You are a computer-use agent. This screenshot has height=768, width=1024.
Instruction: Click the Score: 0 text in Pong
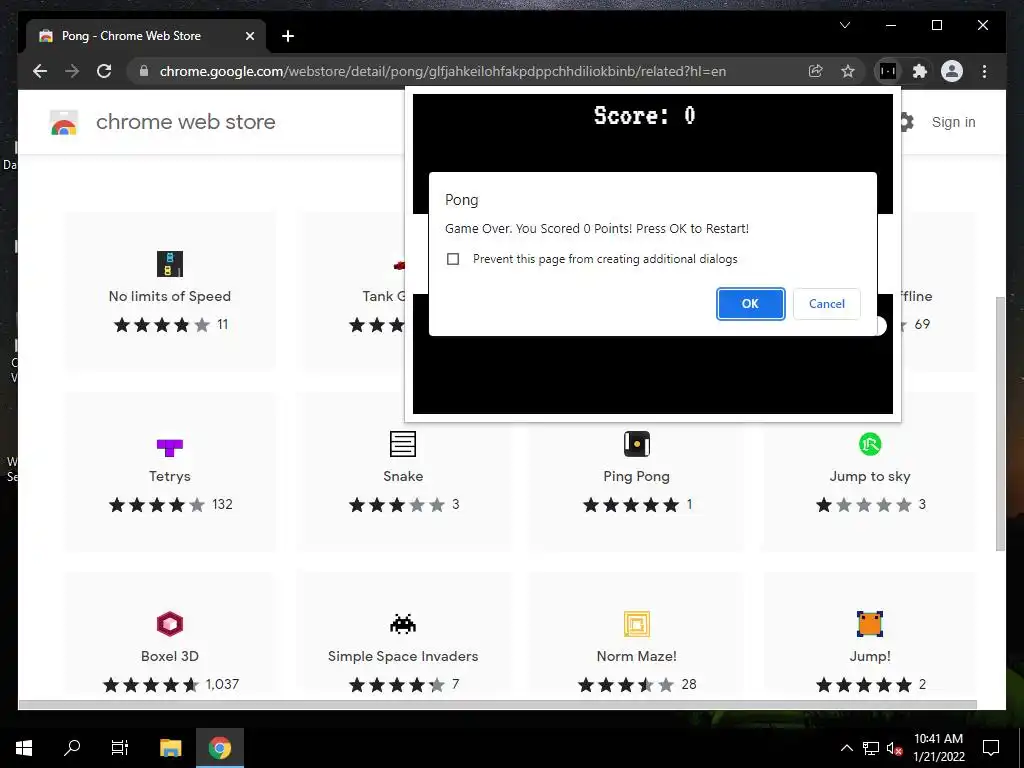click(x=645, y=116)
